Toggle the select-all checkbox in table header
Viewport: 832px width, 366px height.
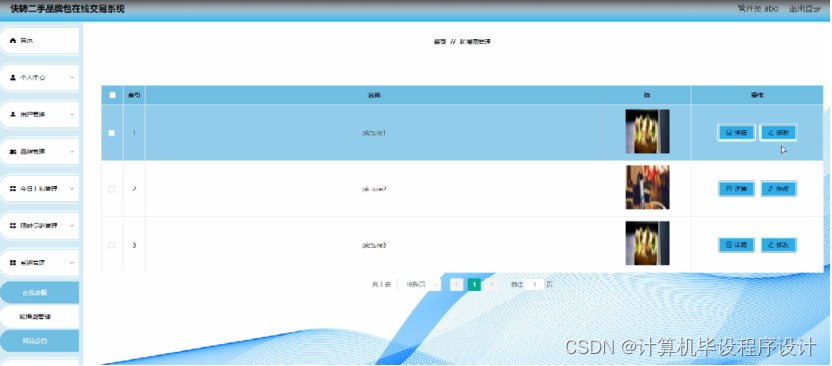(x=112, y=95)
